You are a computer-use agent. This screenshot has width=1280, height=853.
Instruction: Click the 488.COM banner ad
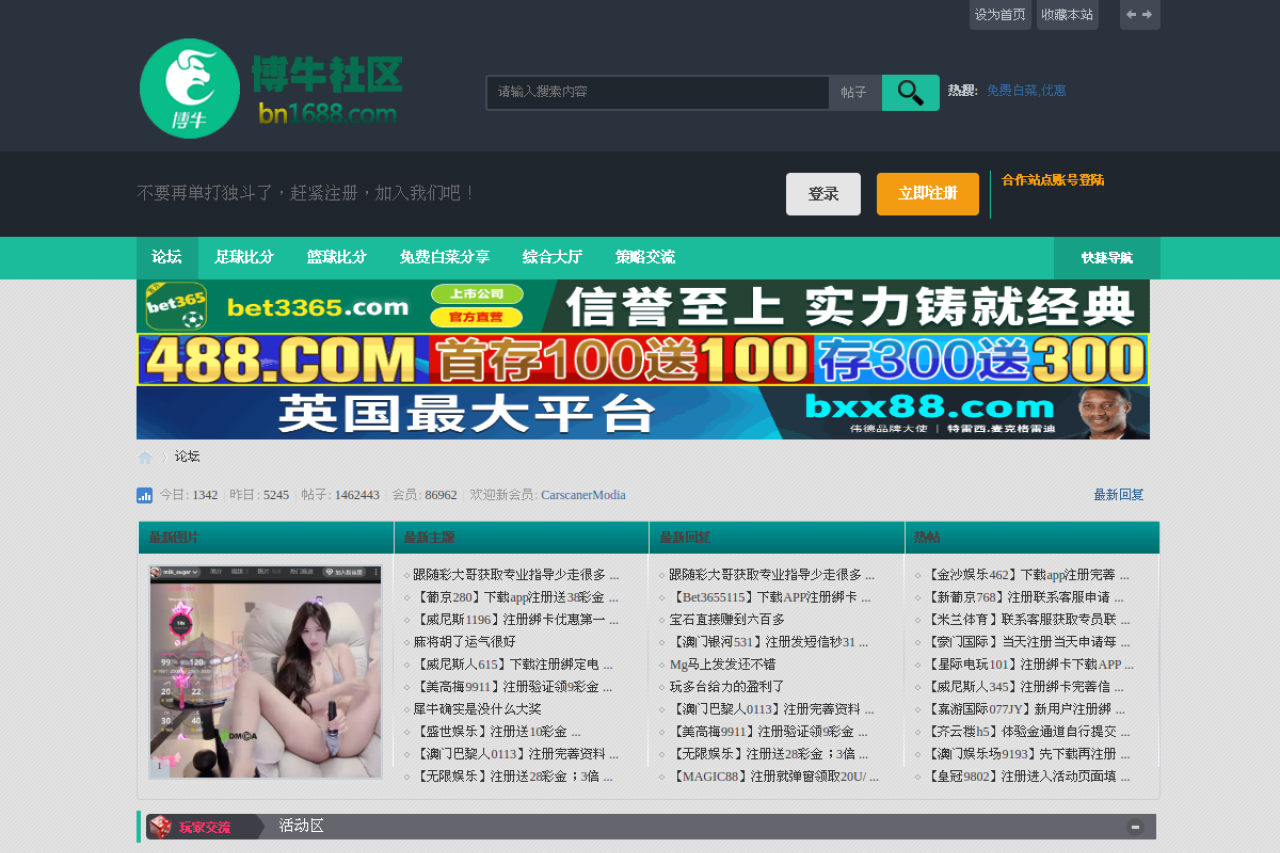point(643,360)
